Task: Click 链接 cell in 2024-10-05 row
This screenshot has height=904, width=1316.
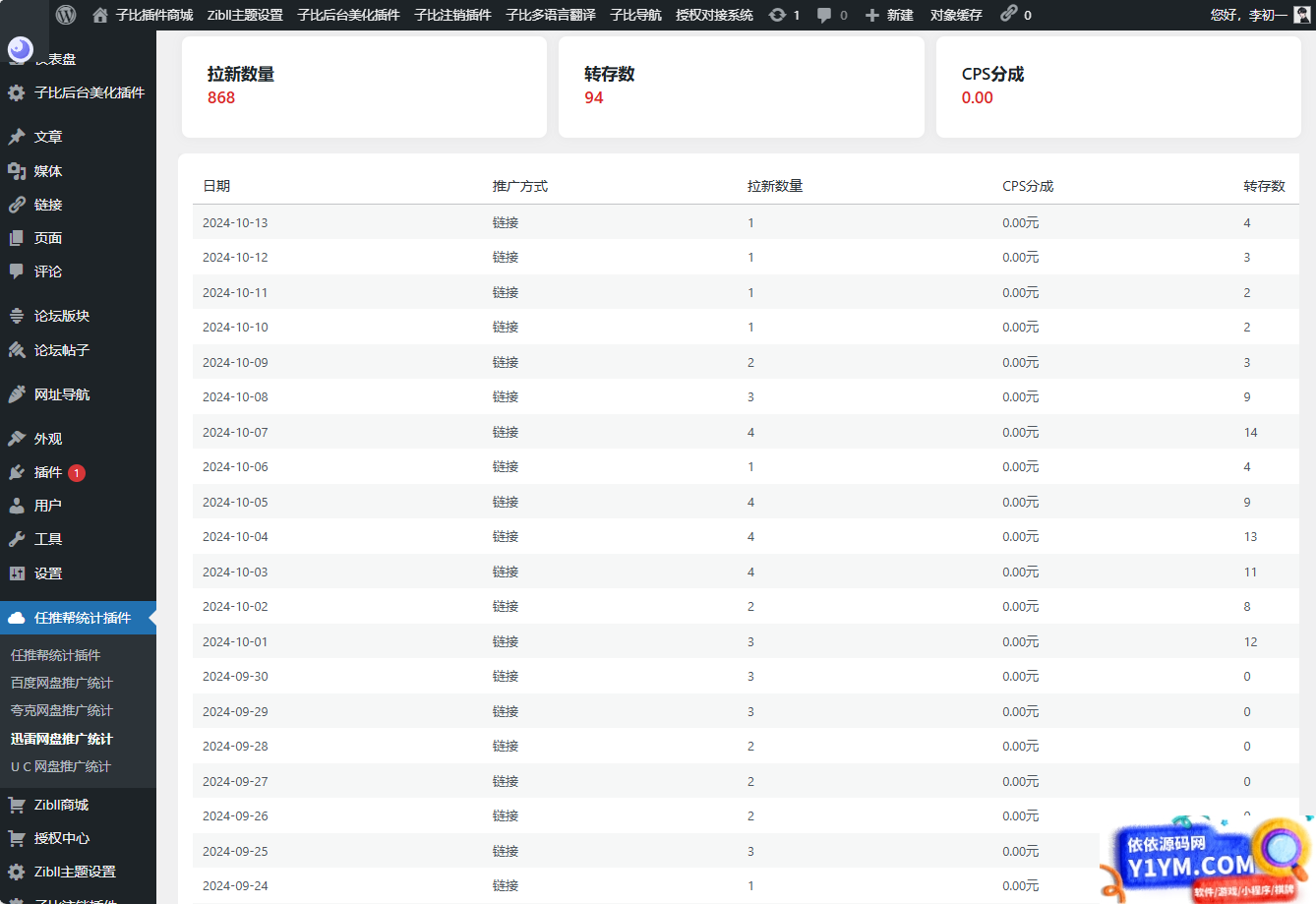Action: 506,503
